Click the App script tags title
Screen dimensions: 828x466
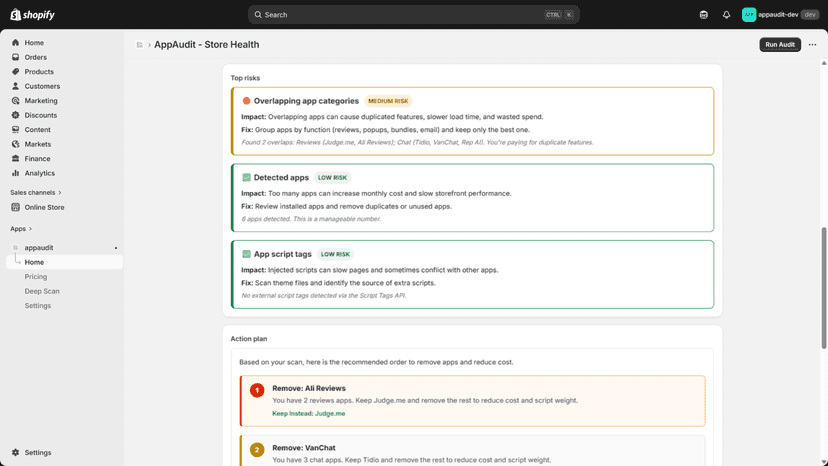[283, 254]
